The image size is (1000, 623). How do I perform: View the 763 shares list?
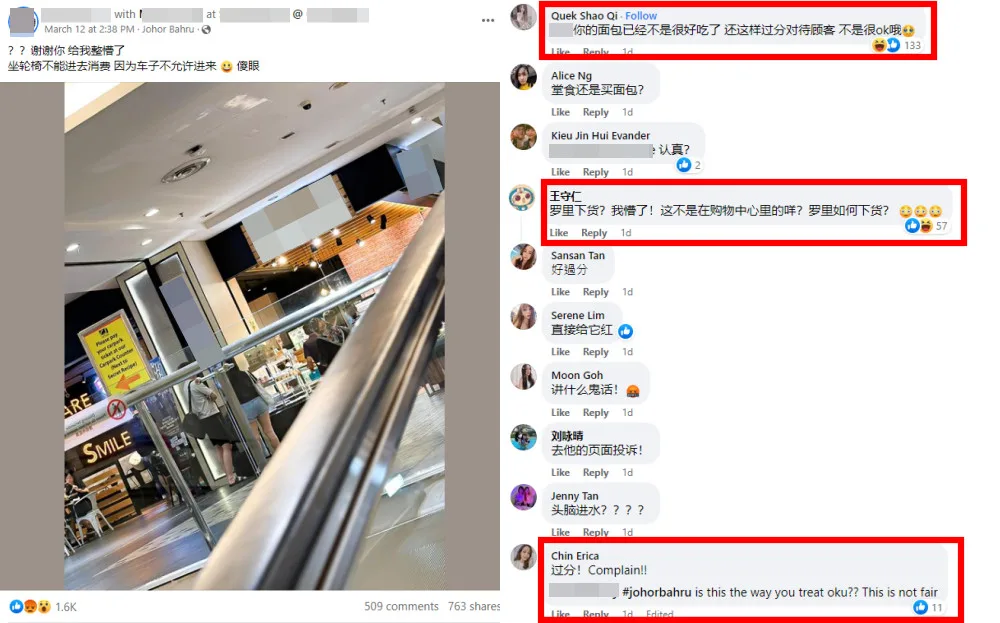(474, 606)
